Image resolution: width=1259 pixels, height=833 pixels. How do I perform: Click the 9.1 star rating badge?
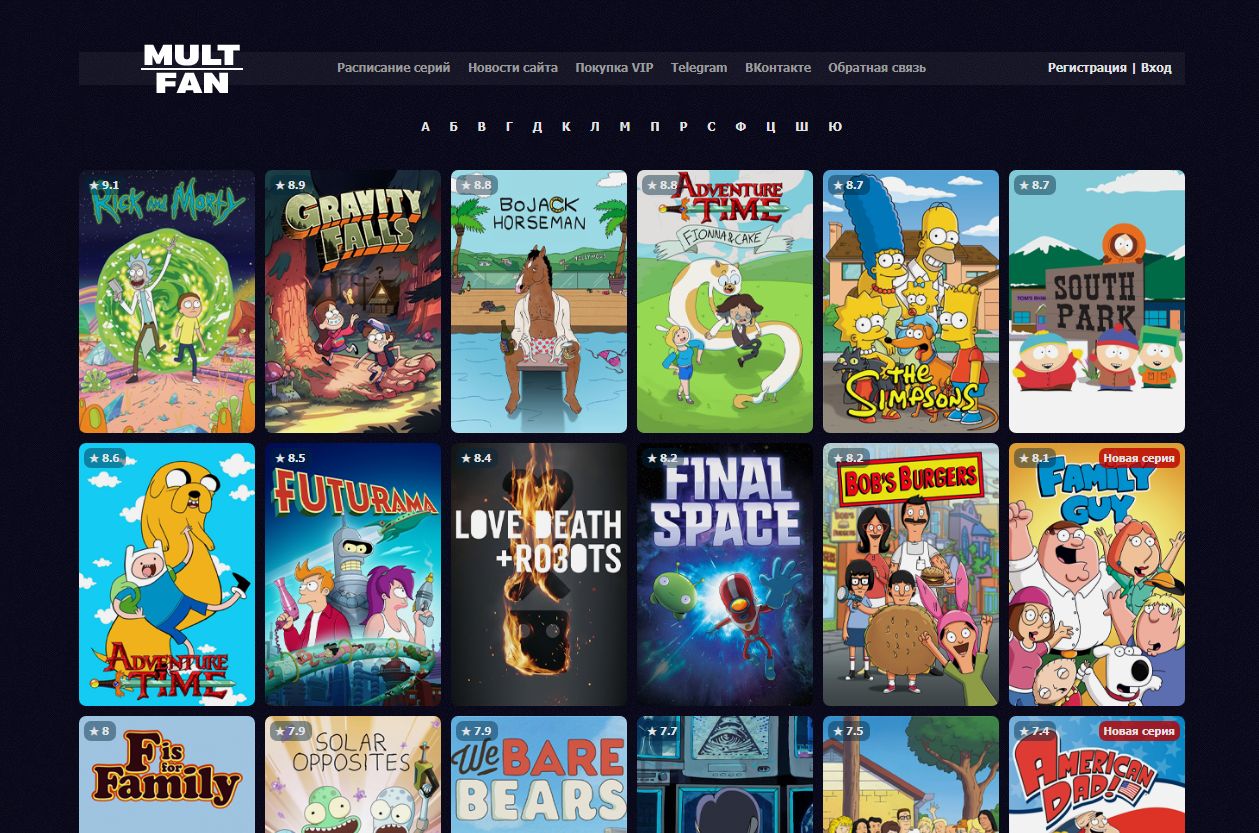pos(104,185)
